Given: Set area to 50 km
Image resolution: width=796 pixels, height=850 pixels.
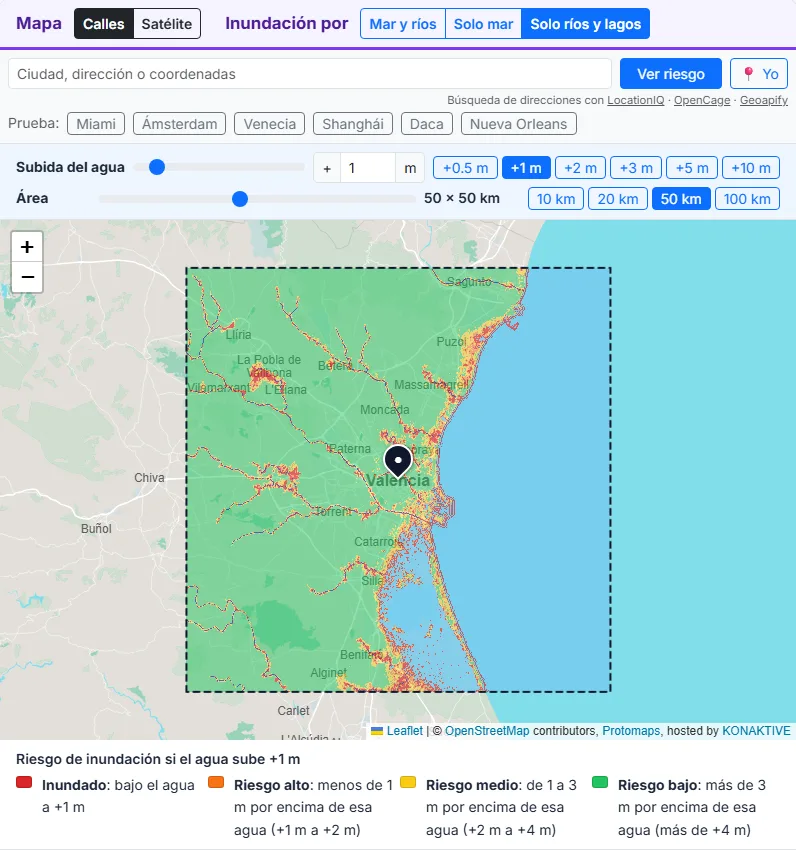Looking at the screenshot, I should [x=681, y=199].
